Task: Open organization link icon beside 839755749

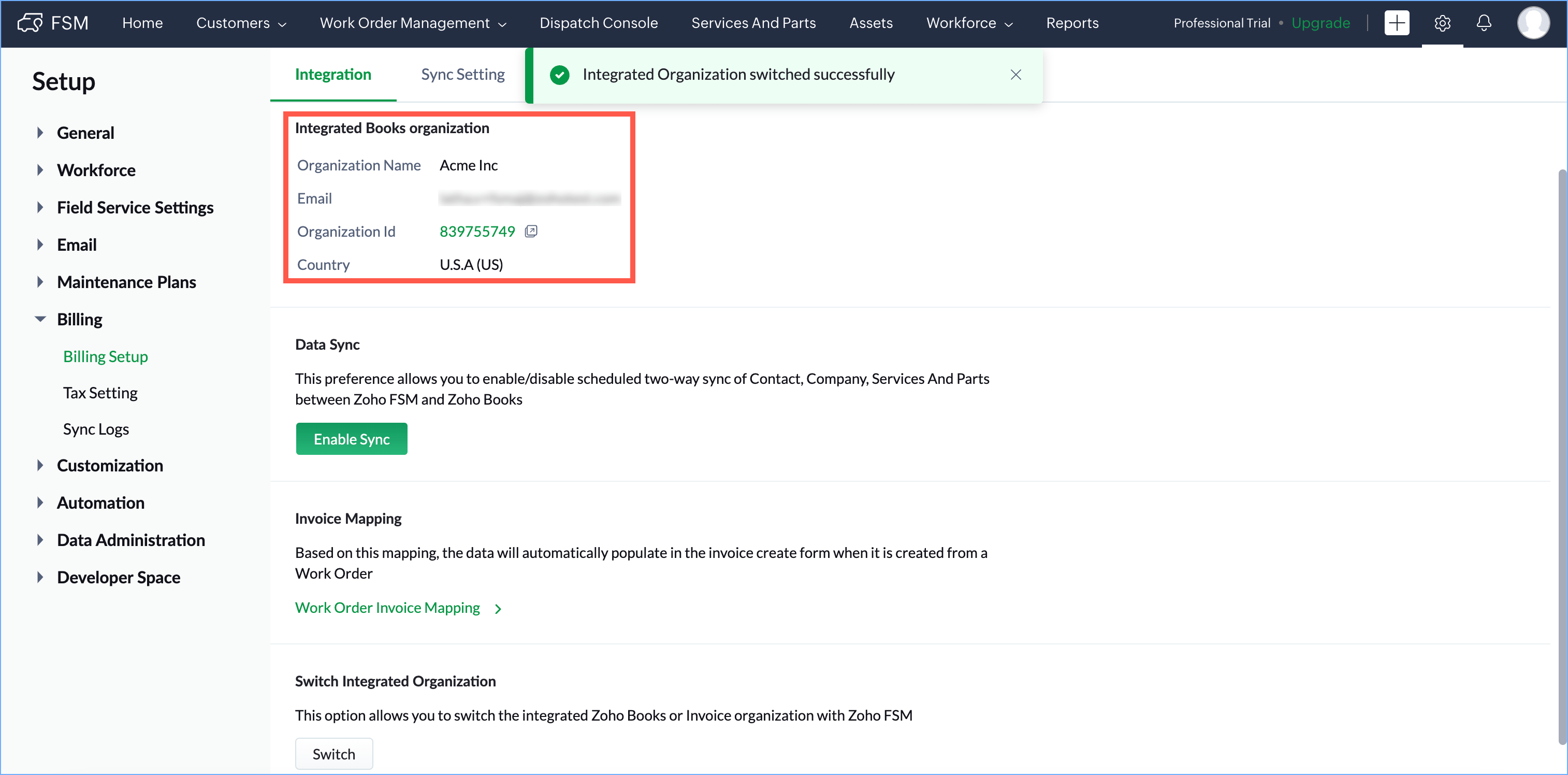Action: 531,232
